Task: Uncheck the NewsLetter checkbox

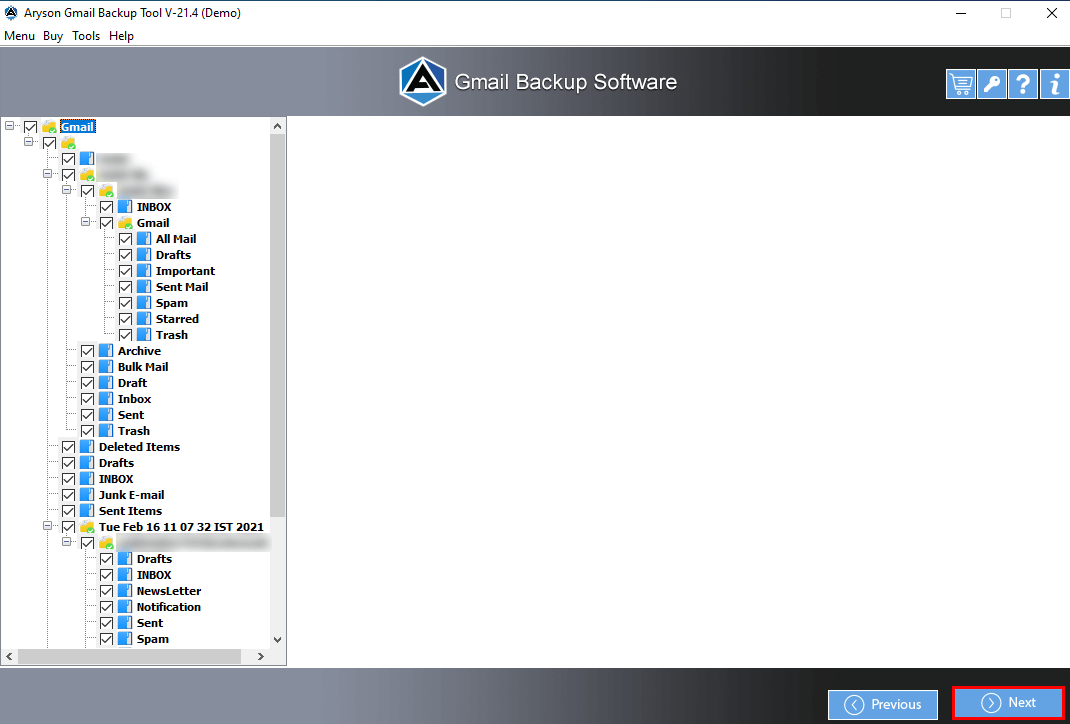Action: pyautogui.click(x=106, y=591)
